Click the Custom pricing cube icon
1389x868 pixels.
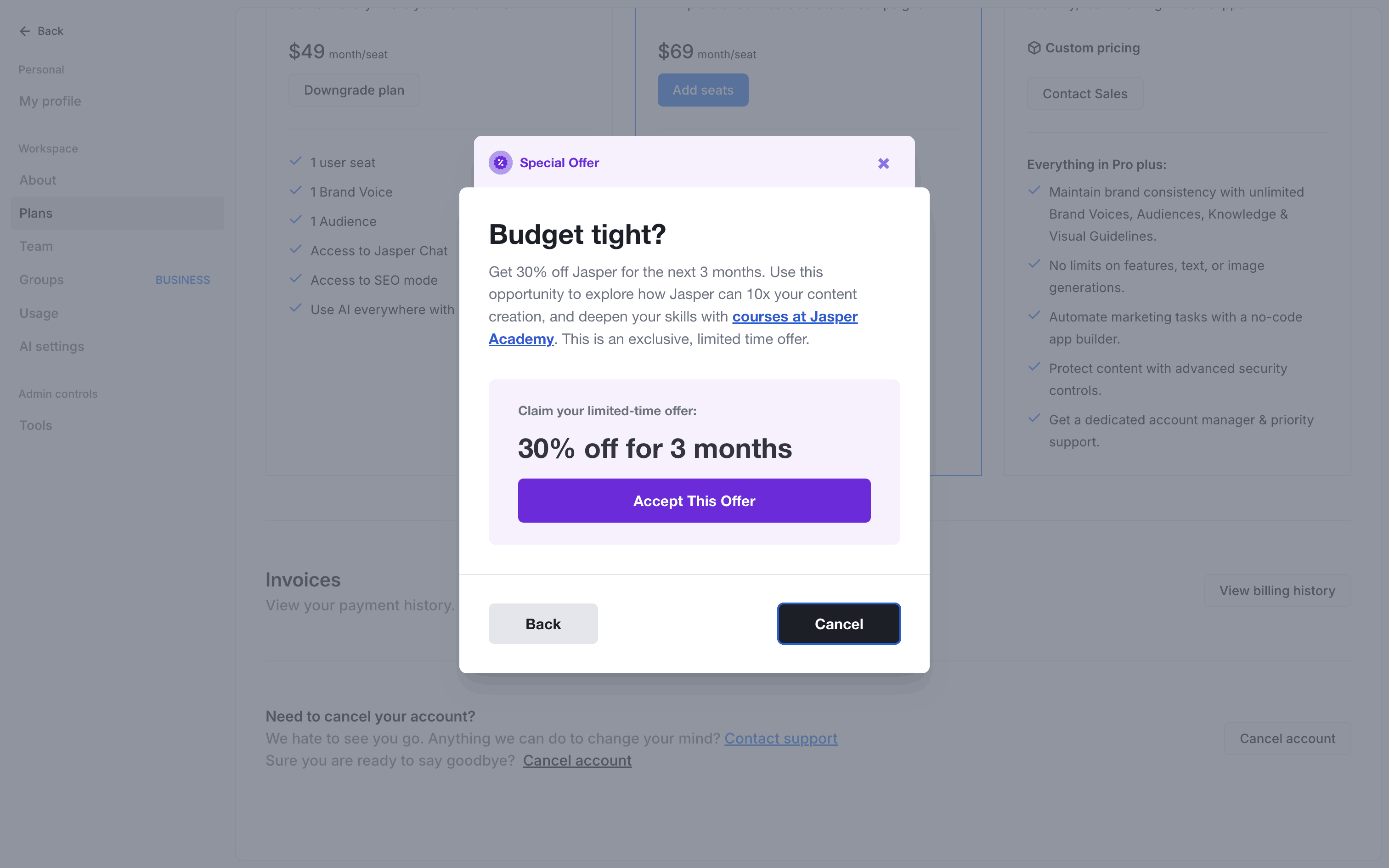point(1034,48)
